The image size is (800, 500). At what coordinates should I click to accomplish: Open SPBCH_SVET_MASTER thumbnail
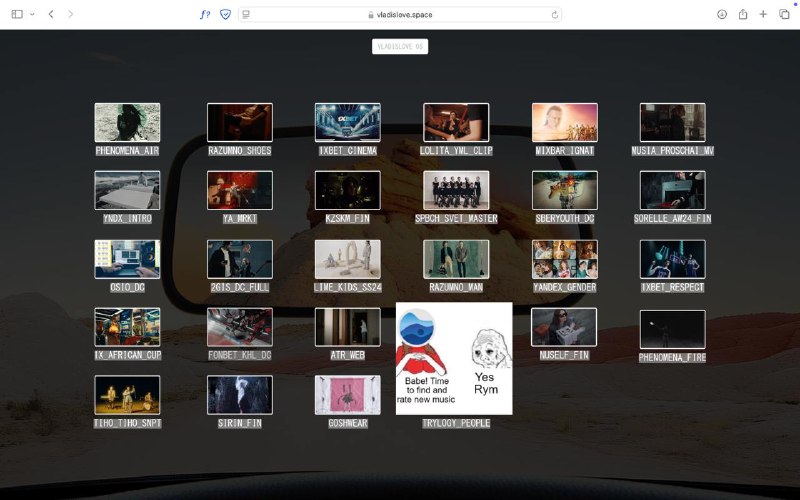(456, 190)
